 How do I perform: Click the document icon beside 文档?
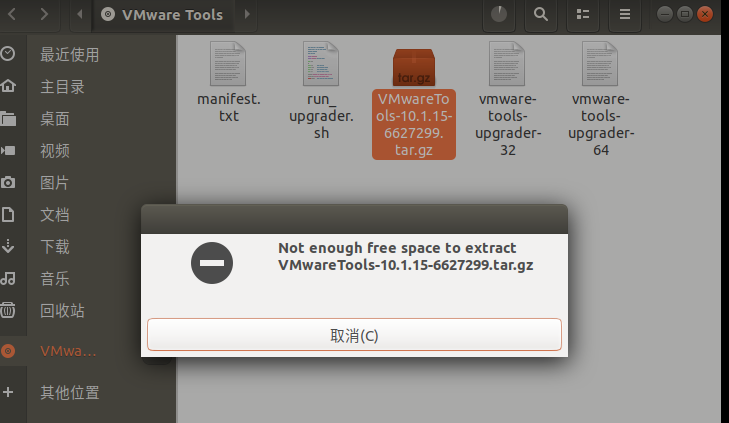[x=8, y=214]
